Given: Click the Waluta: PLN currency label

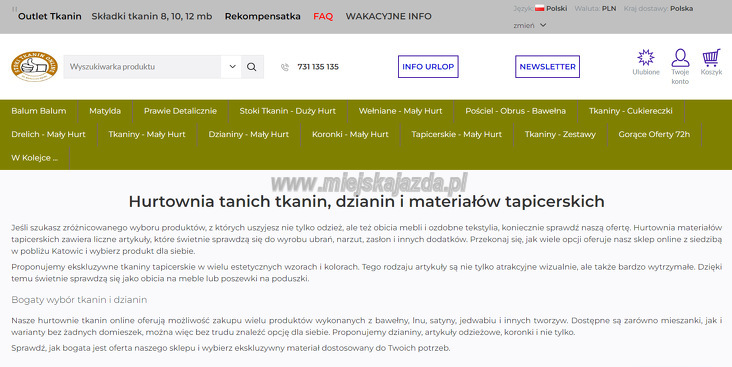Looking at the screenshot, I should click(595, 8).
